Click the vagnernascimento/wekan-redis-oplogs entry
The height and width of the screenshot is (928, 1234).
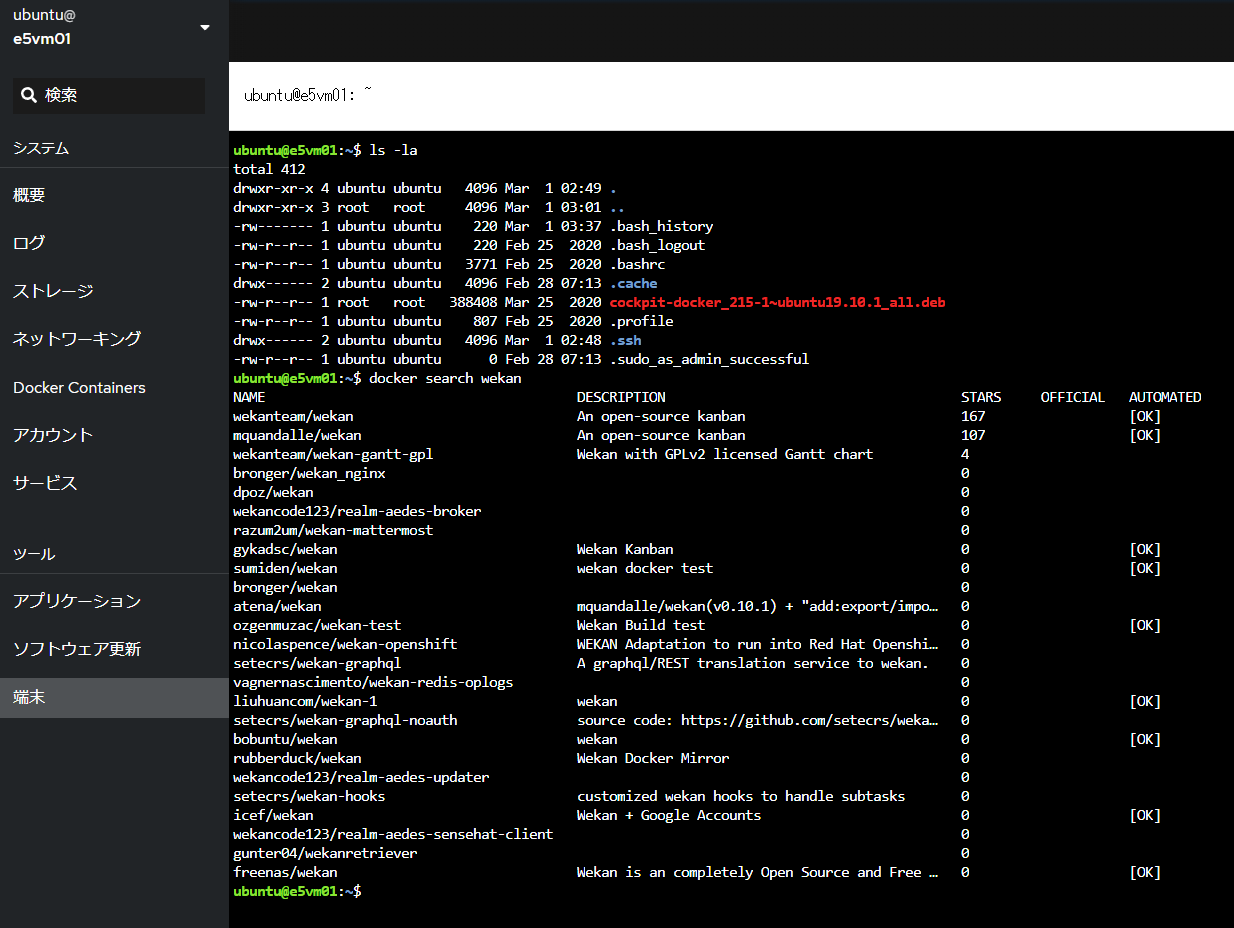pyautogui.click(x=373, y=682)
